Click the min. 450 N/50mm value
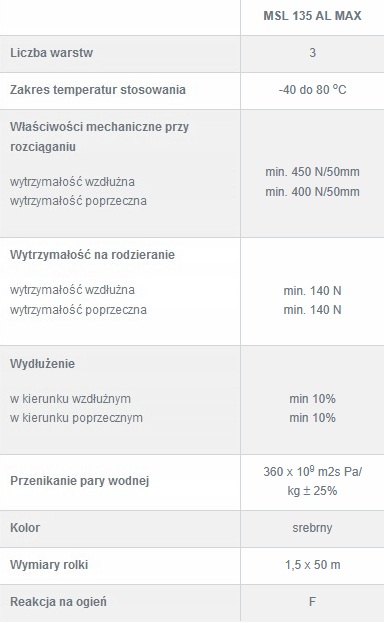This screenshot has width=384, height=623. pyautogui.click(x=312, y=172)
